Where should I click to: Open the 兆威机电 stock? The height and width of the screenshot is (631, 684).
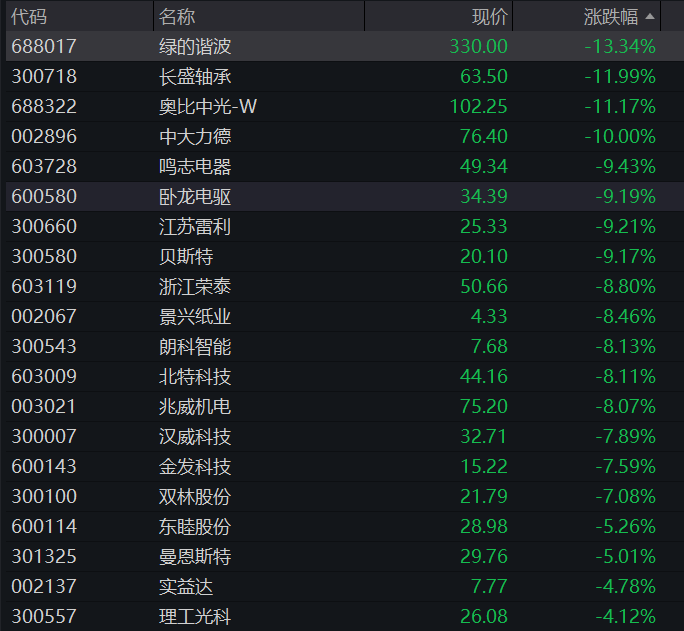[195, 407]
